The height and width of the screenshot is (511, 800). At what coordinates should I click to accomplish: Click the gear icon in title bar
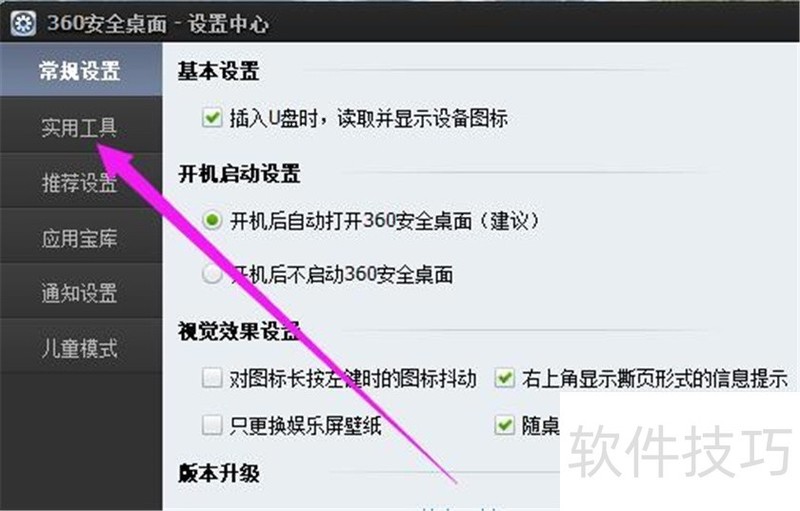click(x=23, y=23)
